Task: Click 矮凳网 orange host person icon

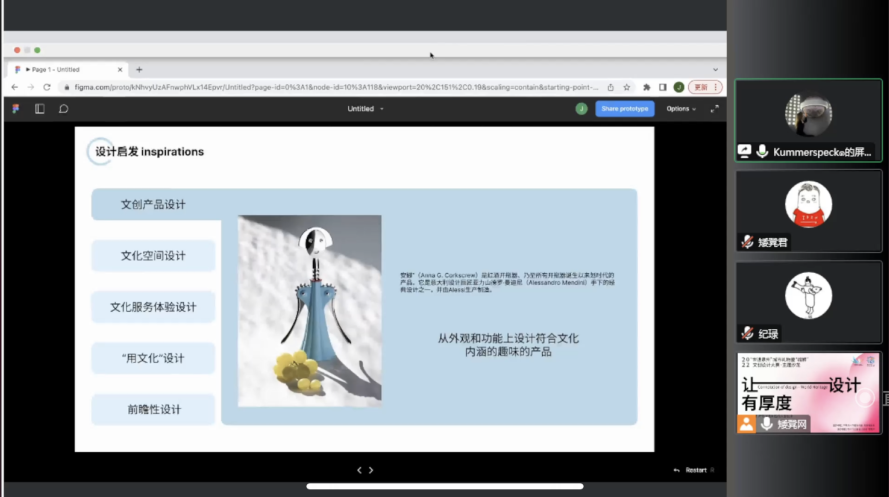Action: [x=746, y=424]
